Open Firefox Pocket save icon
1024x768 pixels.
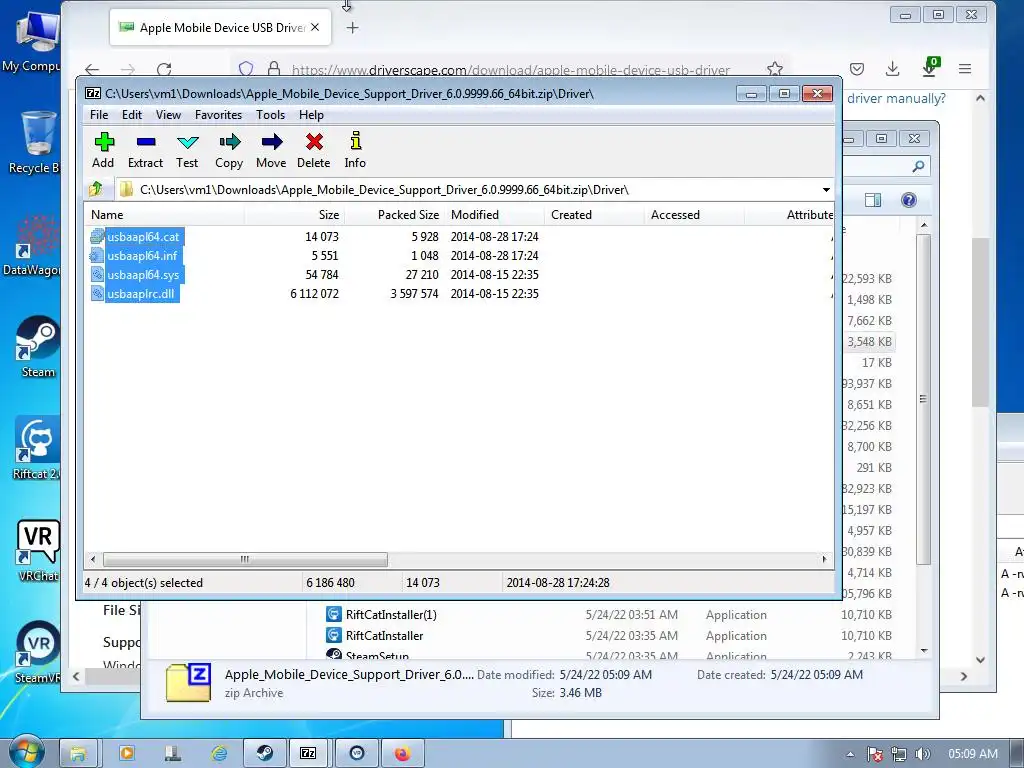pyautogui.click(x=857, y=69)
